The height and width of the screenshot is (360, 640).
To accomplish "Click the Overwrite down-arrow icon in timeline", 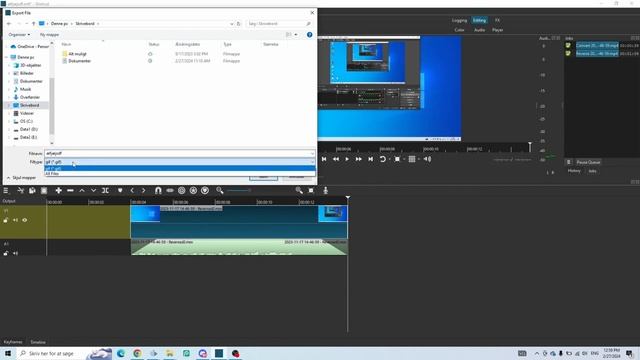I will [x=93, y=190].
